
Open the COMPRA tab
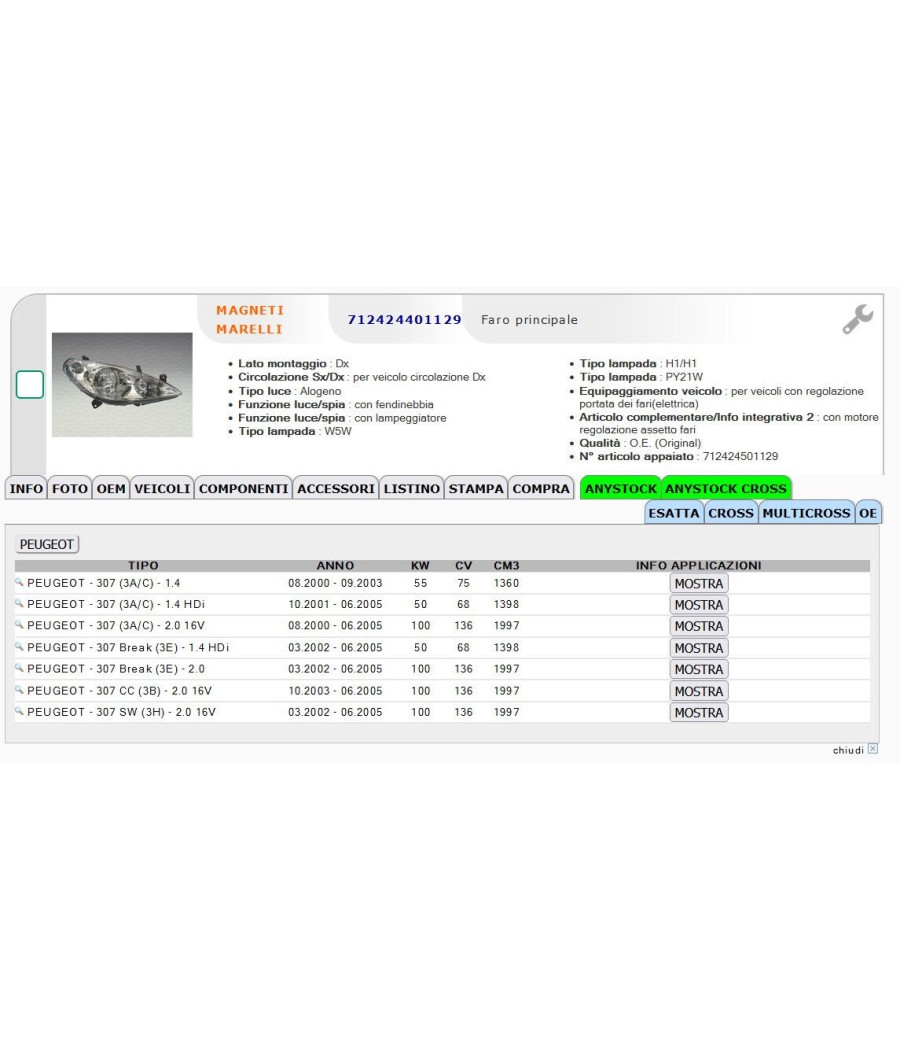tap(541, 488)
